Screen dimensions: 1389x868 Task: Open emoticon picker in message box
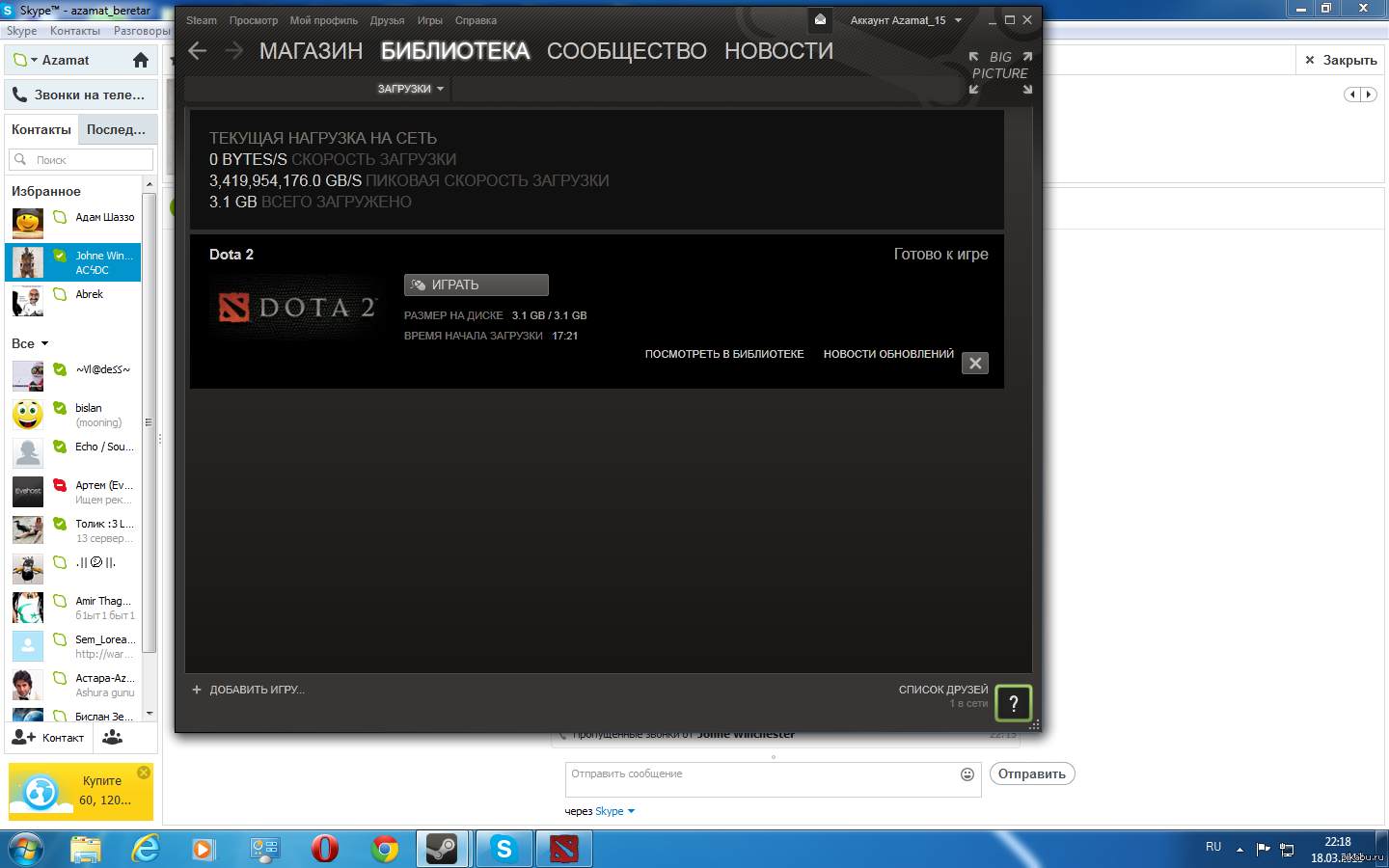click(967, 774)
